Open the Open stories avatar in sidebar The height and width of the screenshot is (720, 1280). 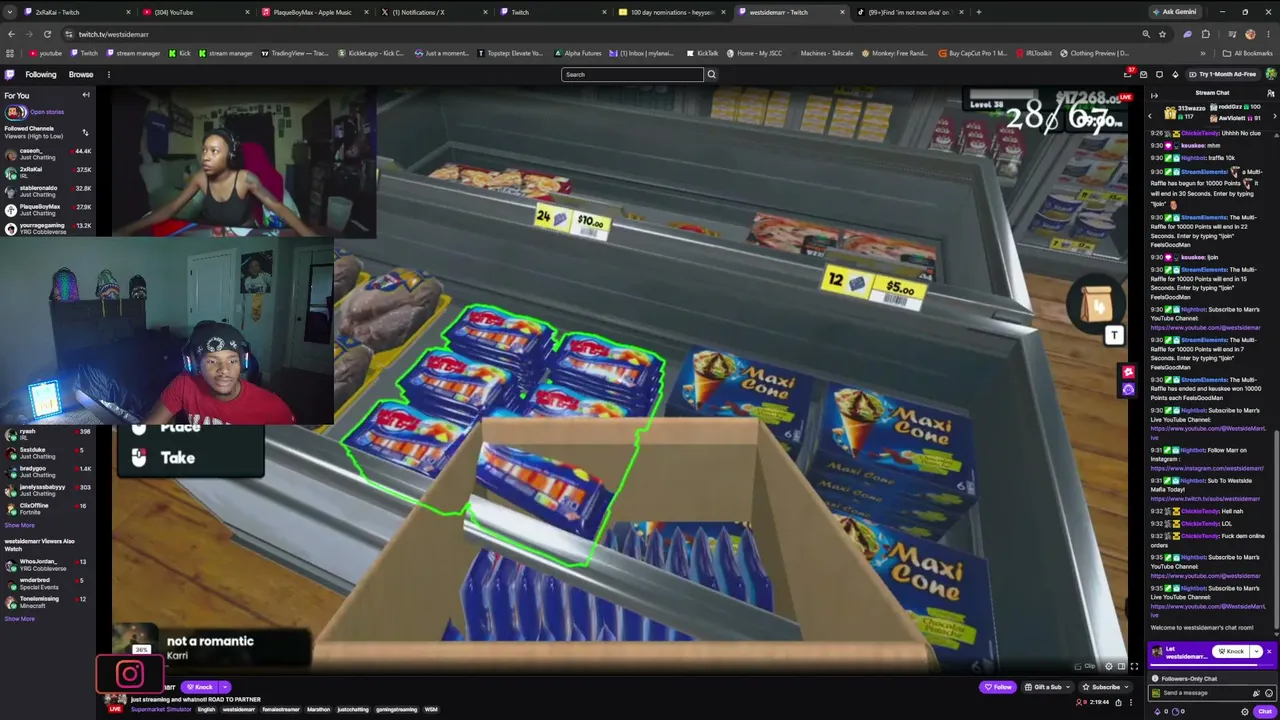(16, 112)
